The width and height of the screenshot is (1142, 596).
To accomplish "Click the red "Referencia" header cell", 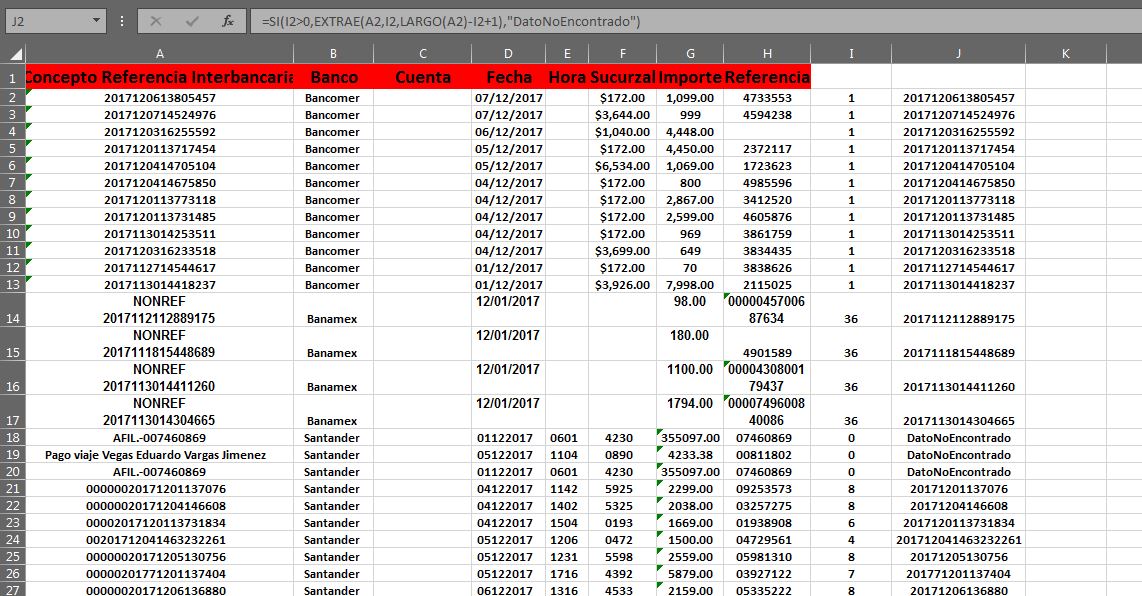I will (x=767, y=77).
